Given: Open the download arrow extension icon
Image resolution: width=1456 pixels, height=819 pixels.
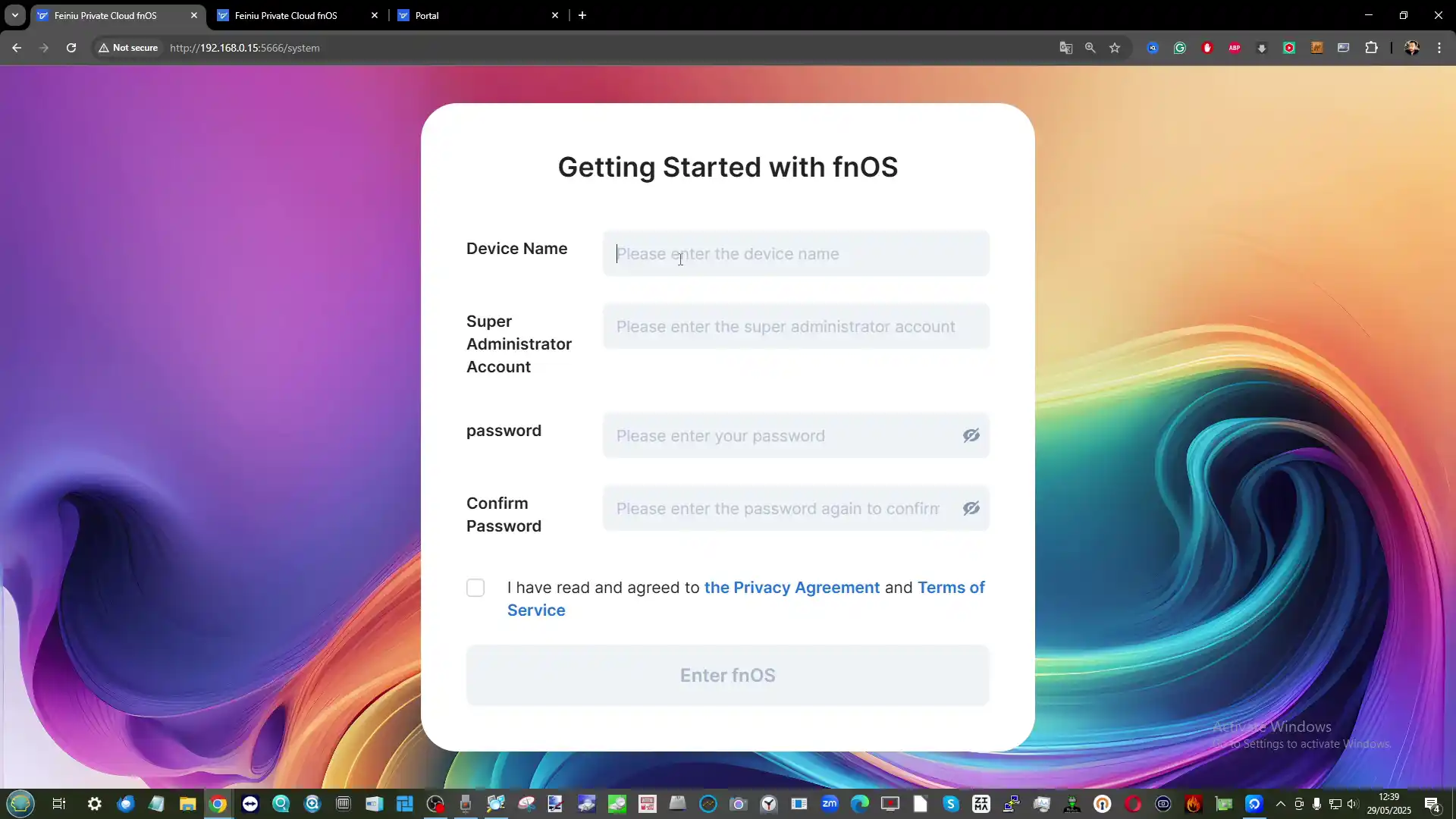Looking at the screenshot, I should (1262, 48).
